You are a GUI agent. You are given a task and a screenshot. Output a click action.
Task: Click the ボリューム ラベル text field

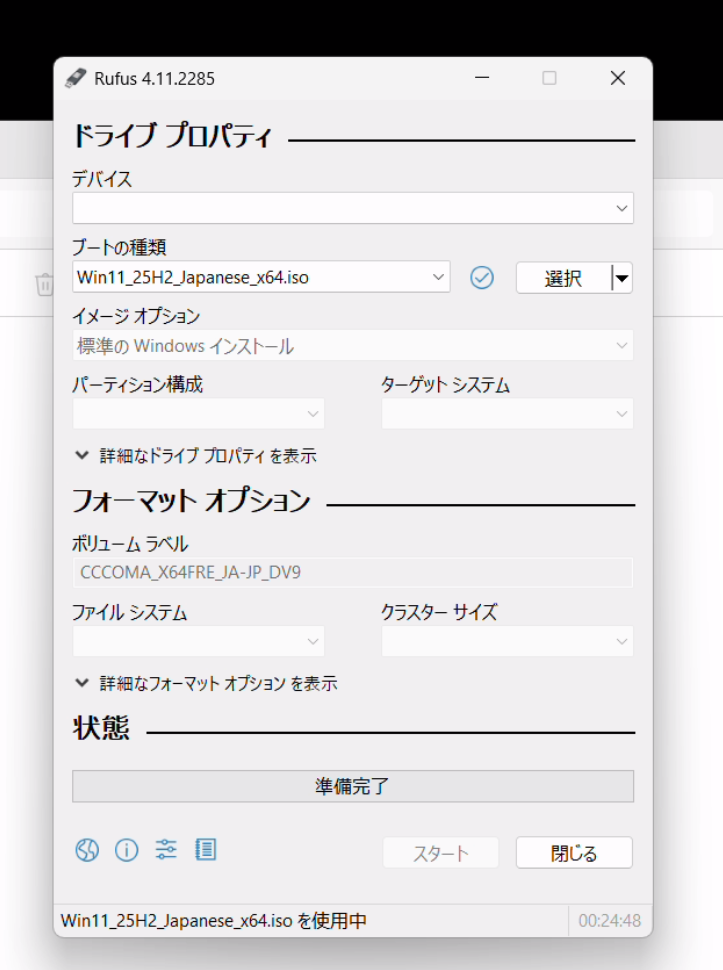pos(352,572)
